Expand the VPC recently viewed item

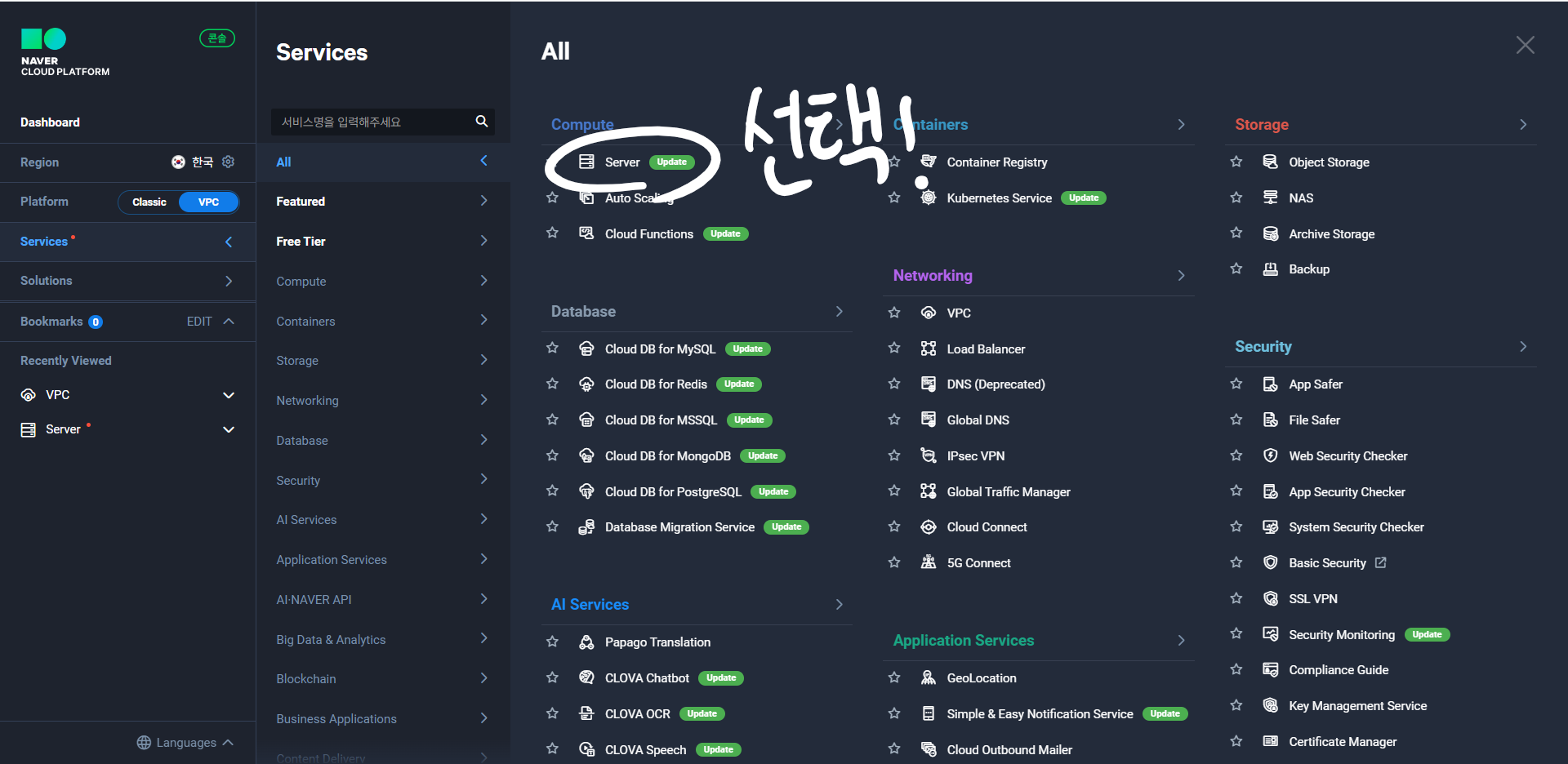229,395
